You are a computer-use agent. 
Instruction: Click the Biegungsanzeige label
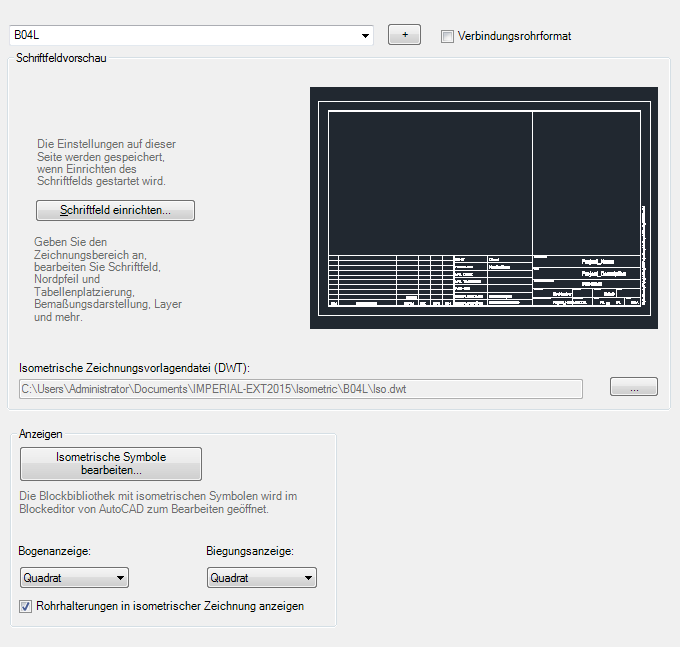point(250,551)
